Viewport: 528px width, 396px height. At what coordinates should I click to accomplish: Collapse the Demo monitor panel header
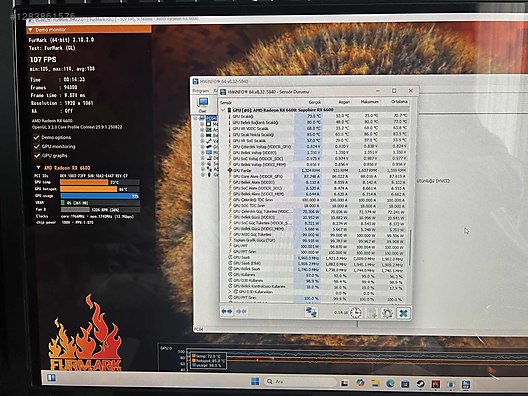tap(30, 30)
